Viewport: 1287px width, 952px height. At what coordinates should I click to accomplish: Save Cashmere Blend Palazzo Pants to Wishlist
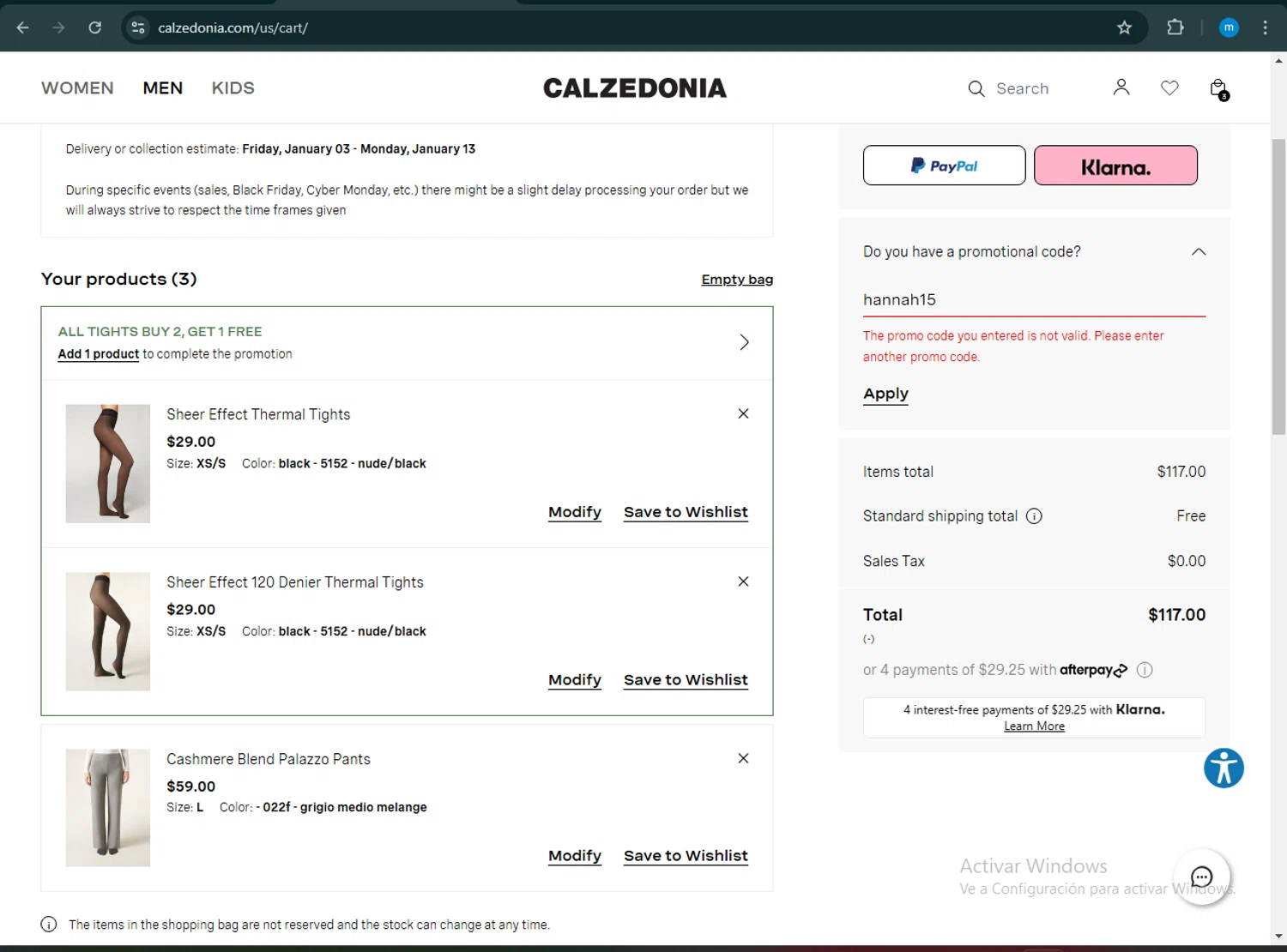pyautogui.click(x=686, y=856)
